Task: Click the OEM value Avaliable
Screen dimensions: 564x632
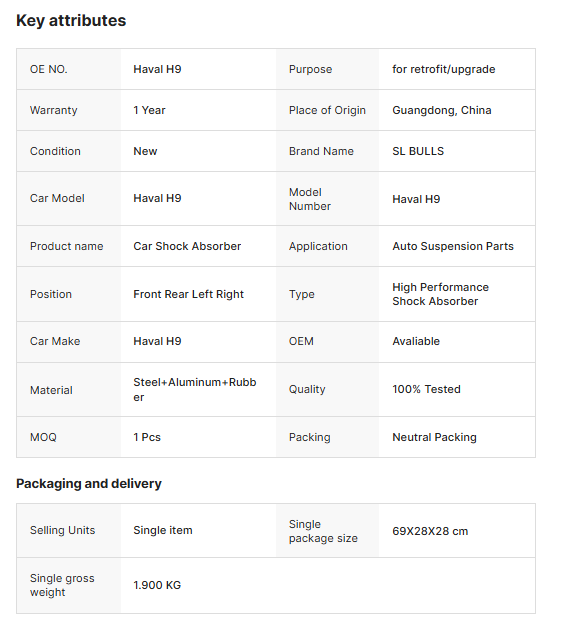Action: (416, 341)
